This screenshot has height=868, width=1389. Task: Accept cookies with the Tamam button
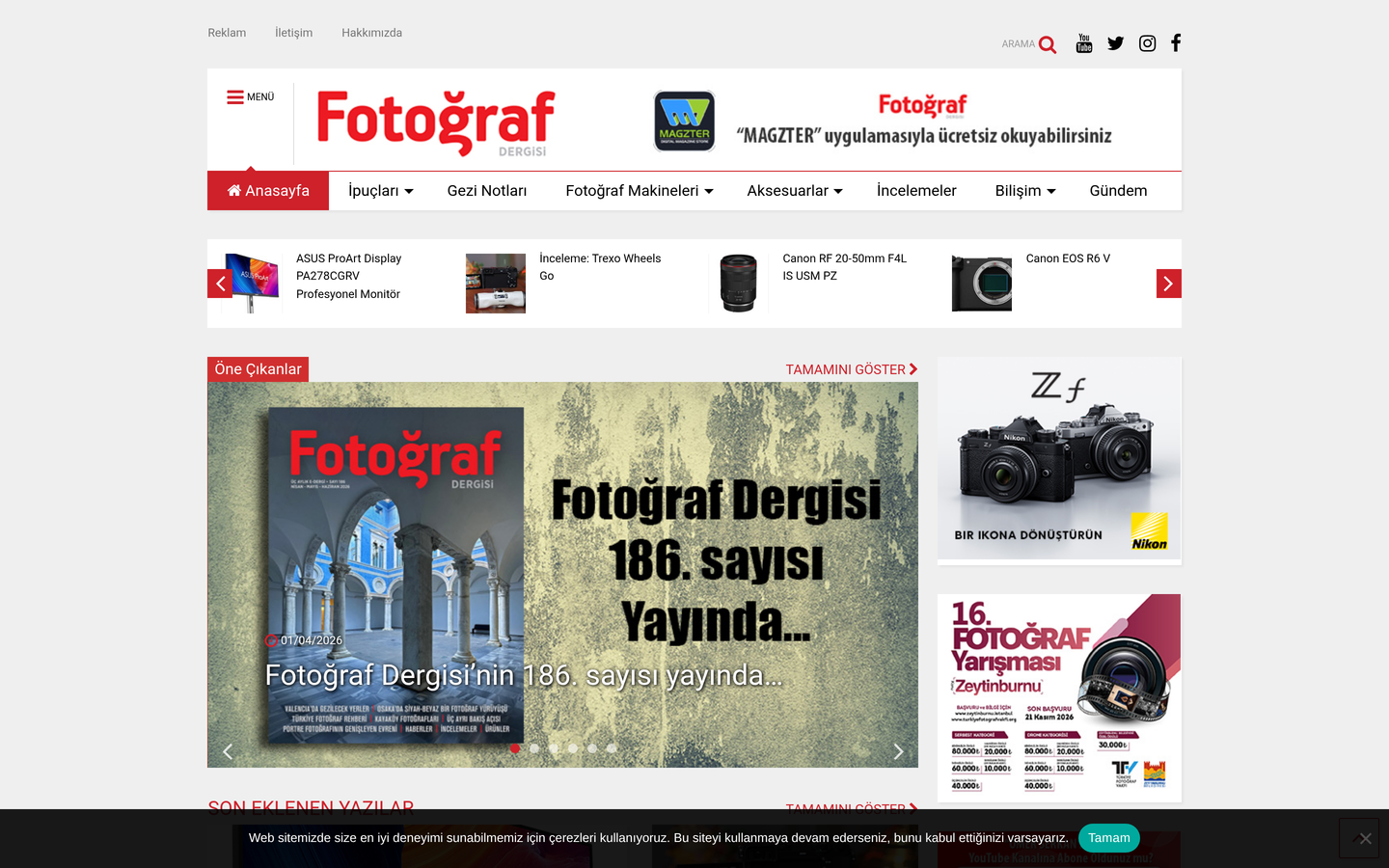point(1109,838)
